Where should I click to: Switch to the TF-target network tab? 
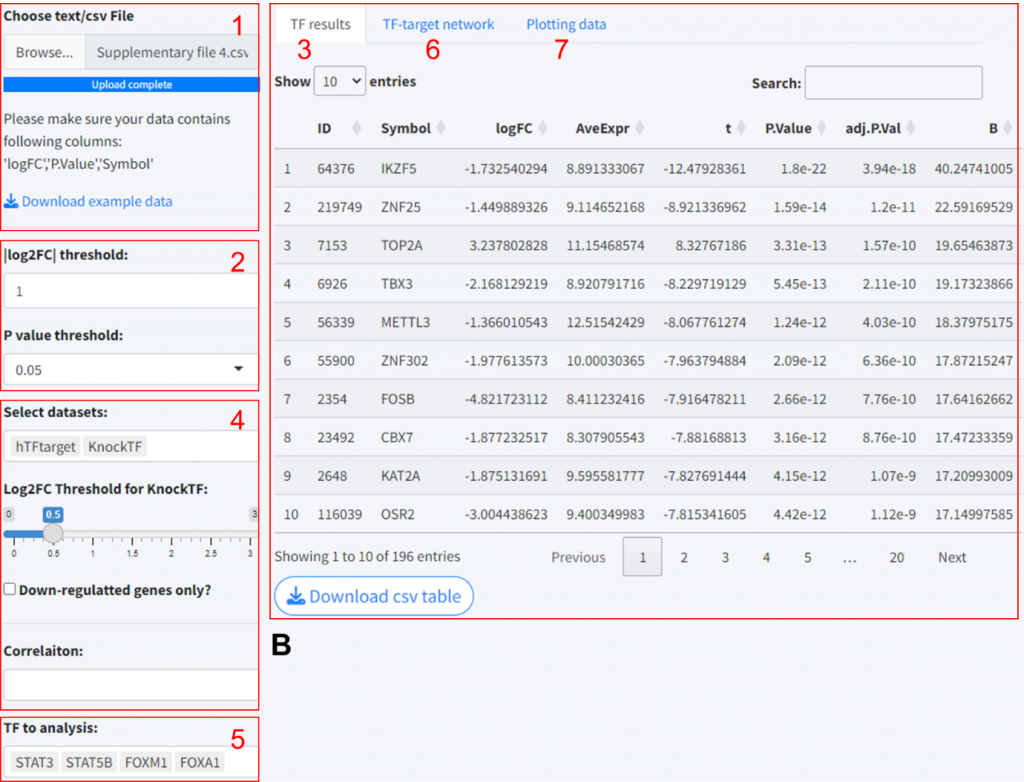coord(438,24)
